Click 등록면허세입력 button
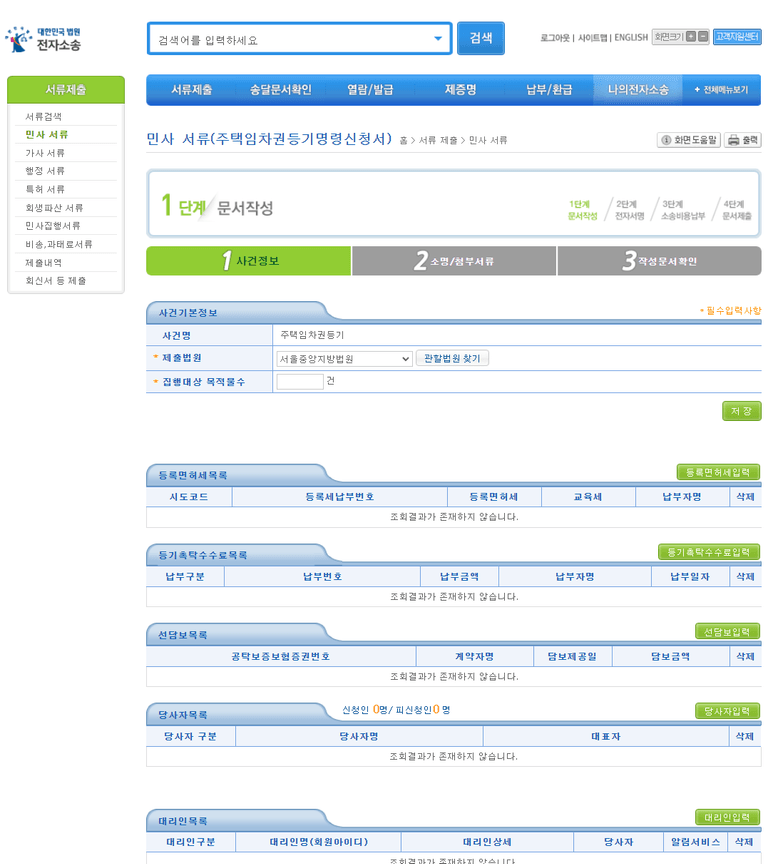Image resolution: width=768 pixels, height=864 pixels. [x=718, y=472]
